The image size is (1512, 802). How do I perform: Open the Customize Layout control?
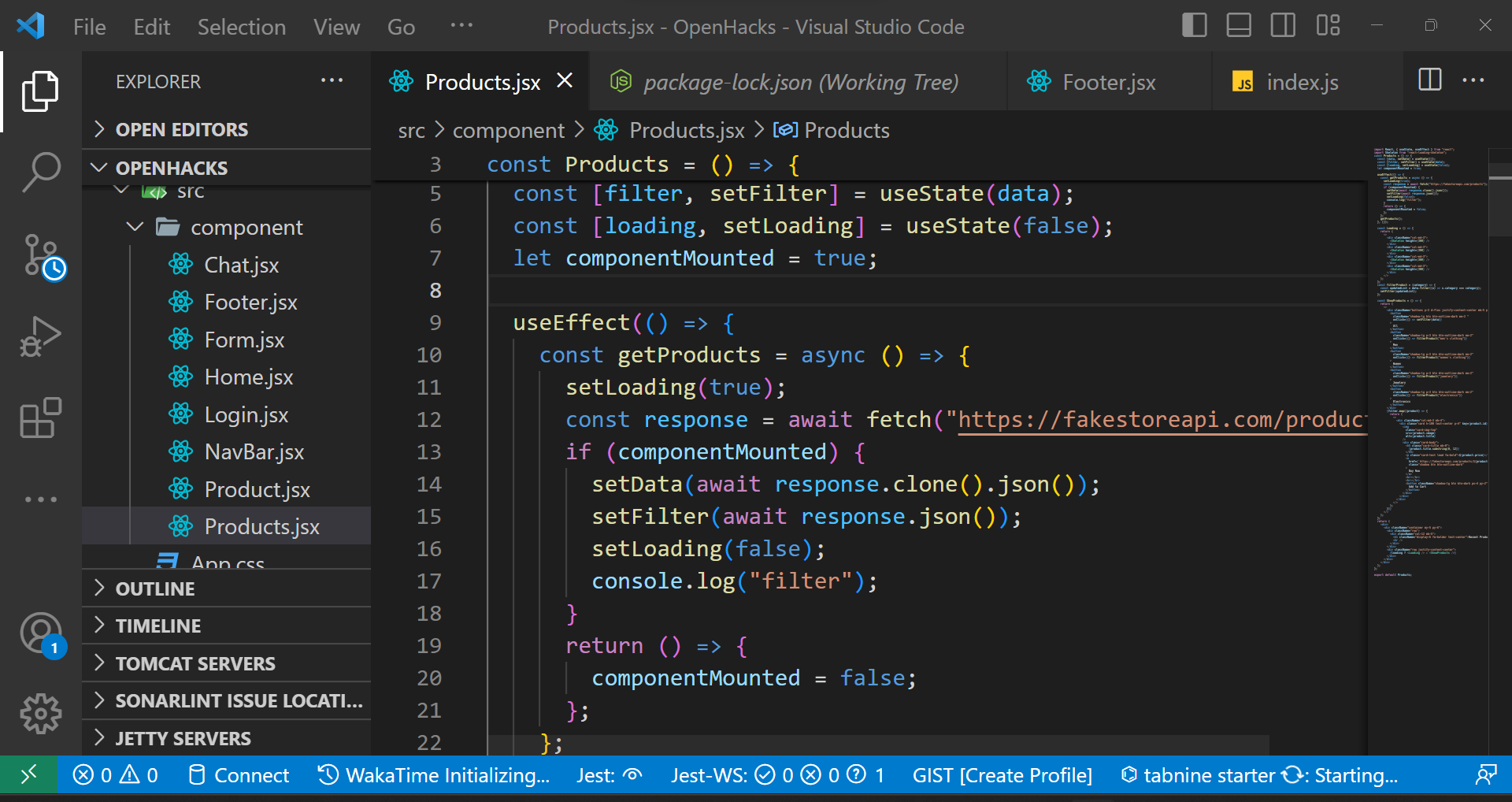[x=1328, y=25]
